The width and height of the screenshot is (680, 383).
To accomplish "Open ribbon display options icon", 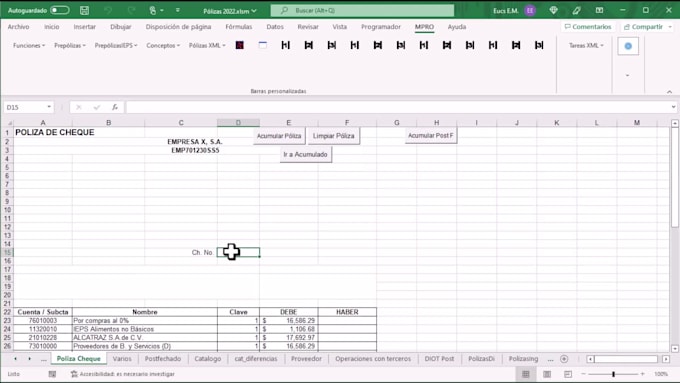I will (x=599, y=10).
